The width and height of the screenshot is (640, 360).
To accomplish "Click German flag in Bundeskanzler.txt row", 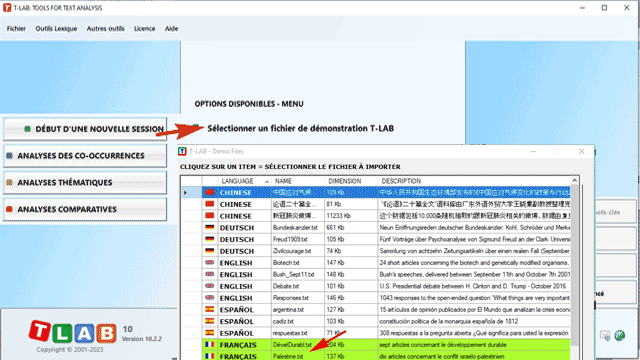I will click(210, 227).
